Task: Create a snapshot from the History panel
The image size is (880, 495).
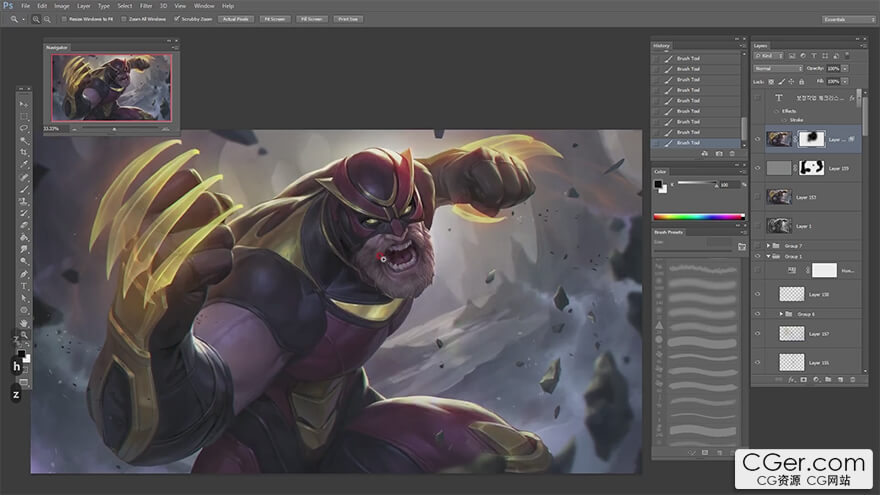Action: (x=719, y=153)
